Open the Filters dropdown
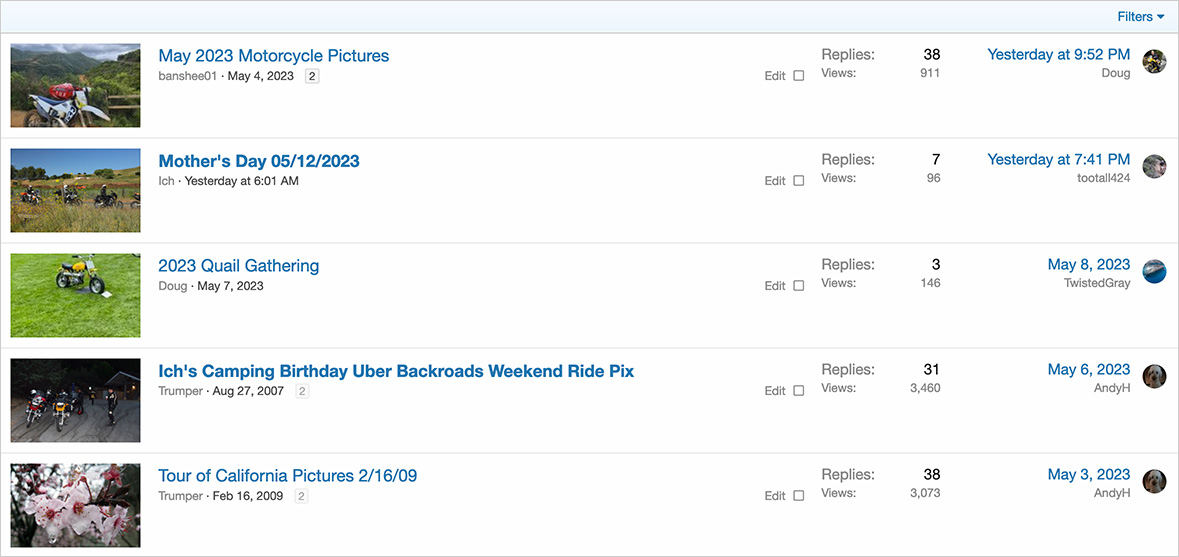The image size is (1179, 557). pyautogui.click(x=1140, y=17)
